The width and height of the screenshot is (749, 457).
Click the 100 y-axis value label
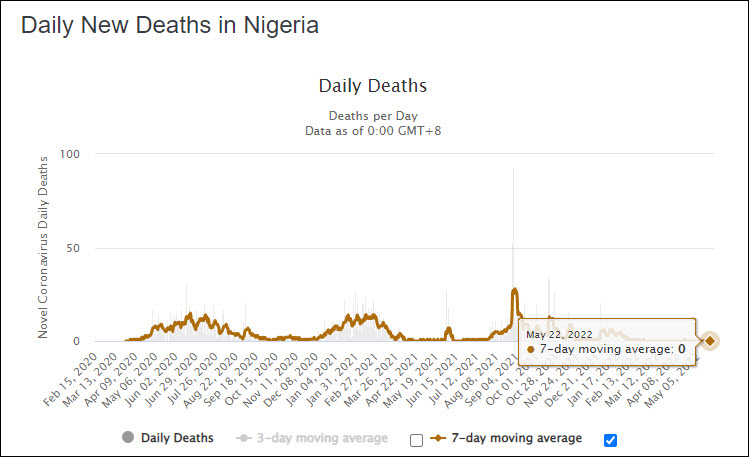[70, 154]
